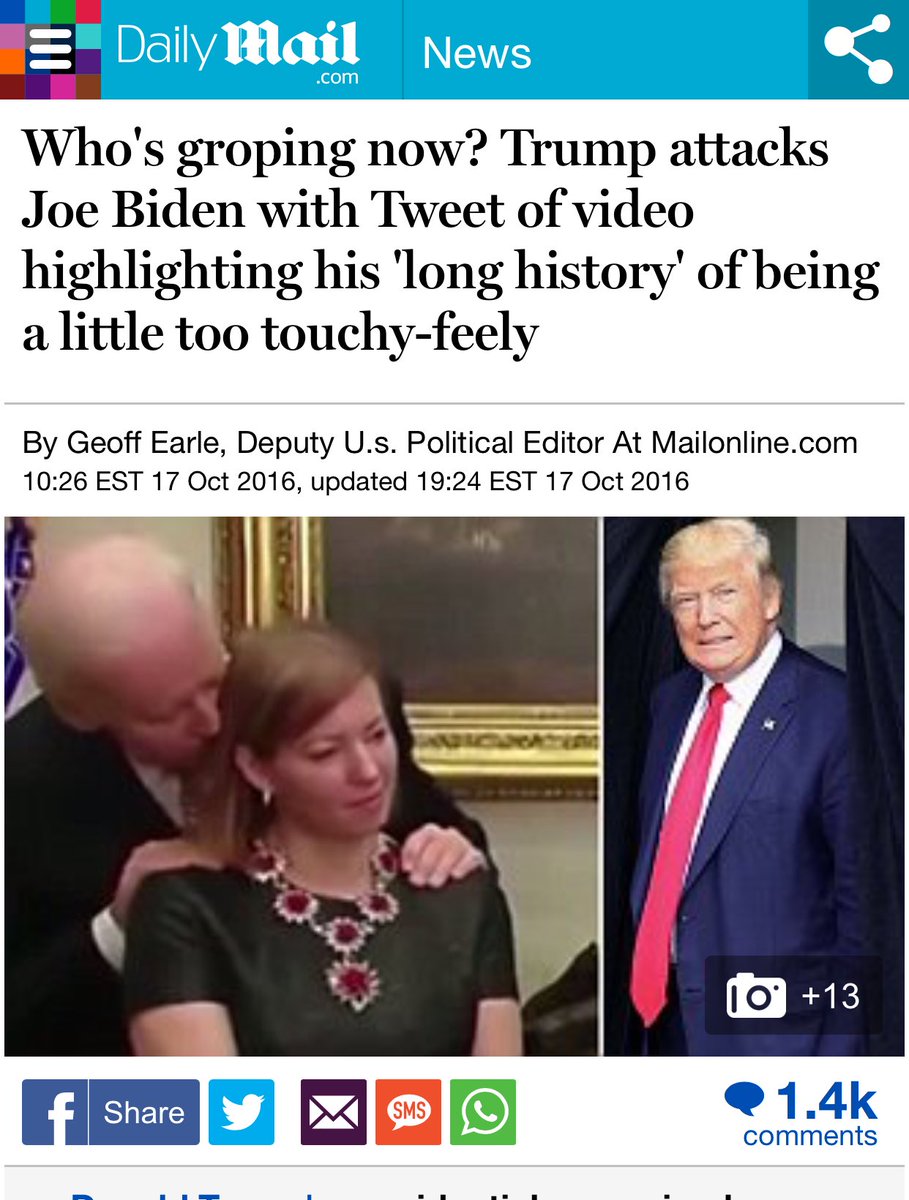The image size is (909, 1200).
Task: View the photo of woman wearing red necklace
Action: click(x=301, y=786)
